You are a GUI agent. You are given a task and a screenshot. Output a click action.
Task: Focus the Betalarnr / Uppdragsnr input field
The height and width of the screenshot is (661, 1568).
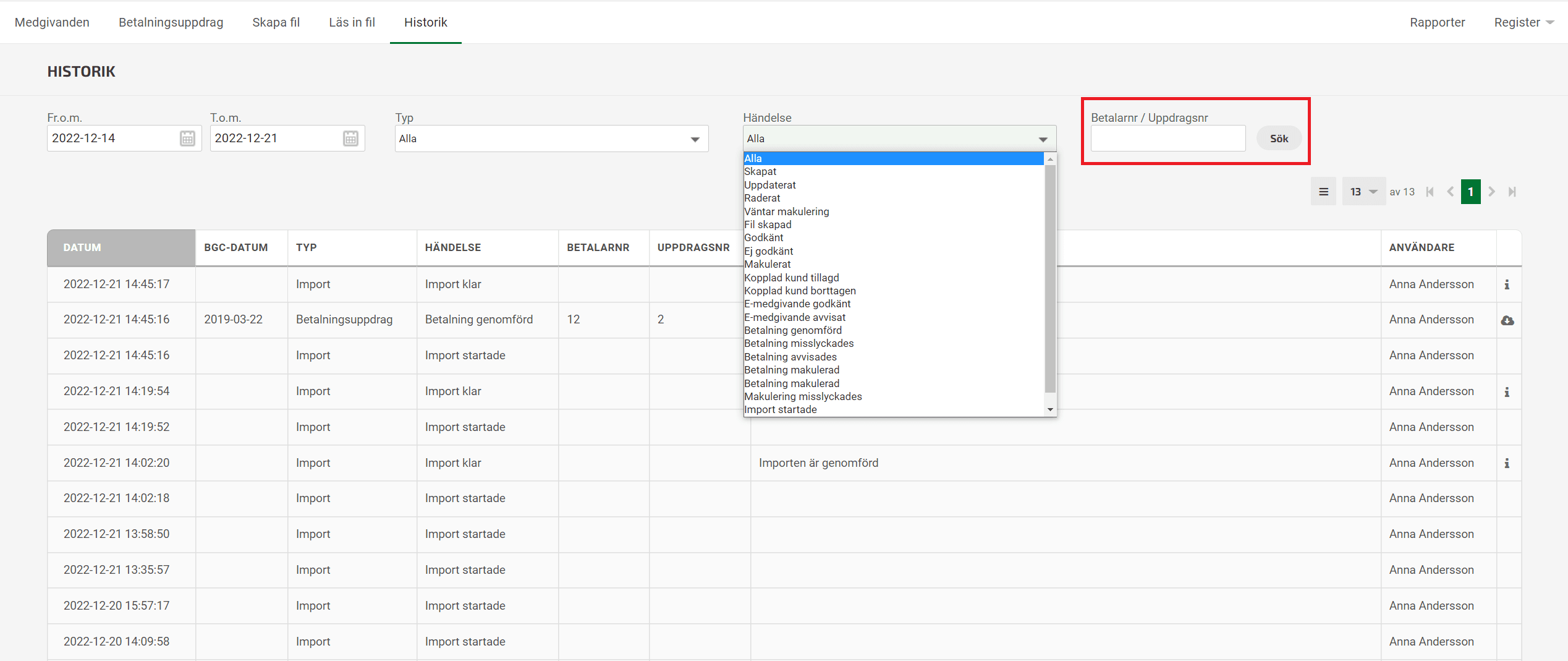1168,139
